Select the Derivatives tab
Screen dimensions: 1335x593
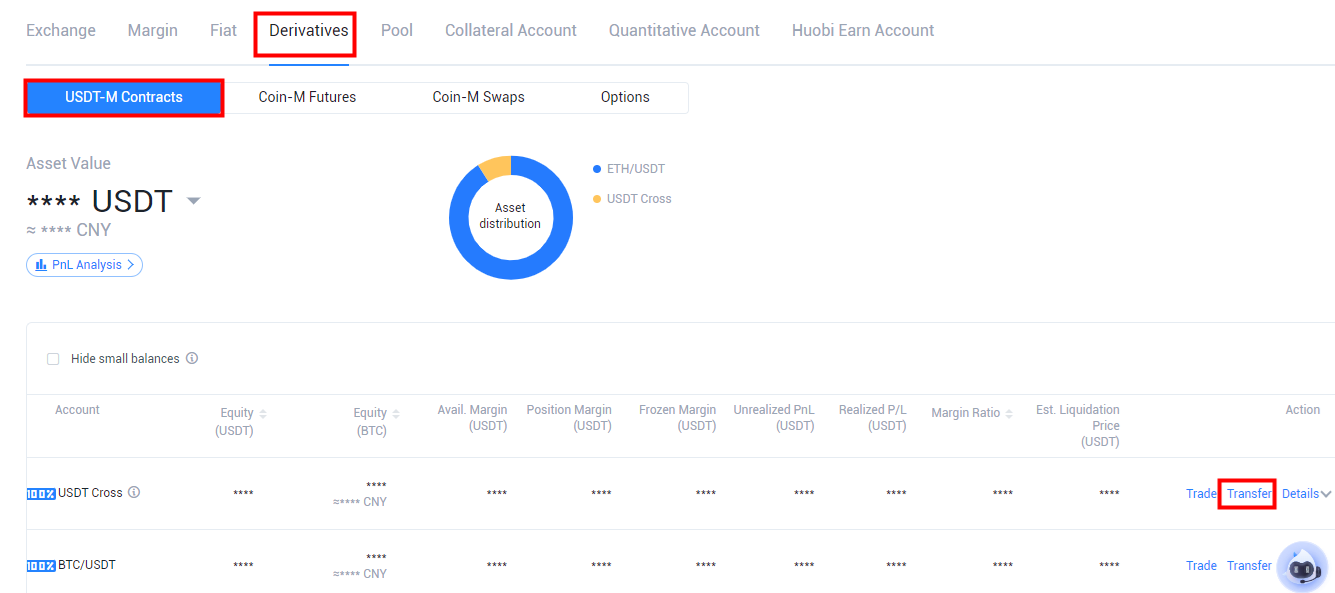pos(309,30)
